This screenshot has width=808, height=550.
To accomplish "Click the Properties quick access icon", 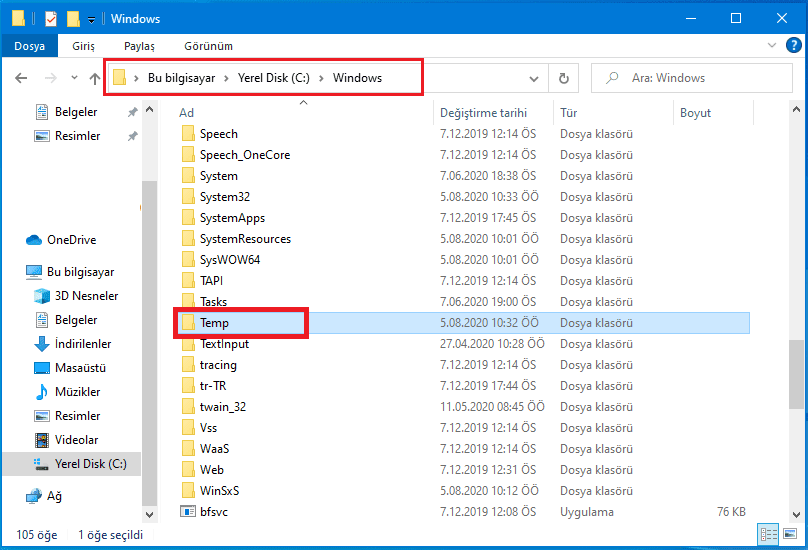I will 51,19.
